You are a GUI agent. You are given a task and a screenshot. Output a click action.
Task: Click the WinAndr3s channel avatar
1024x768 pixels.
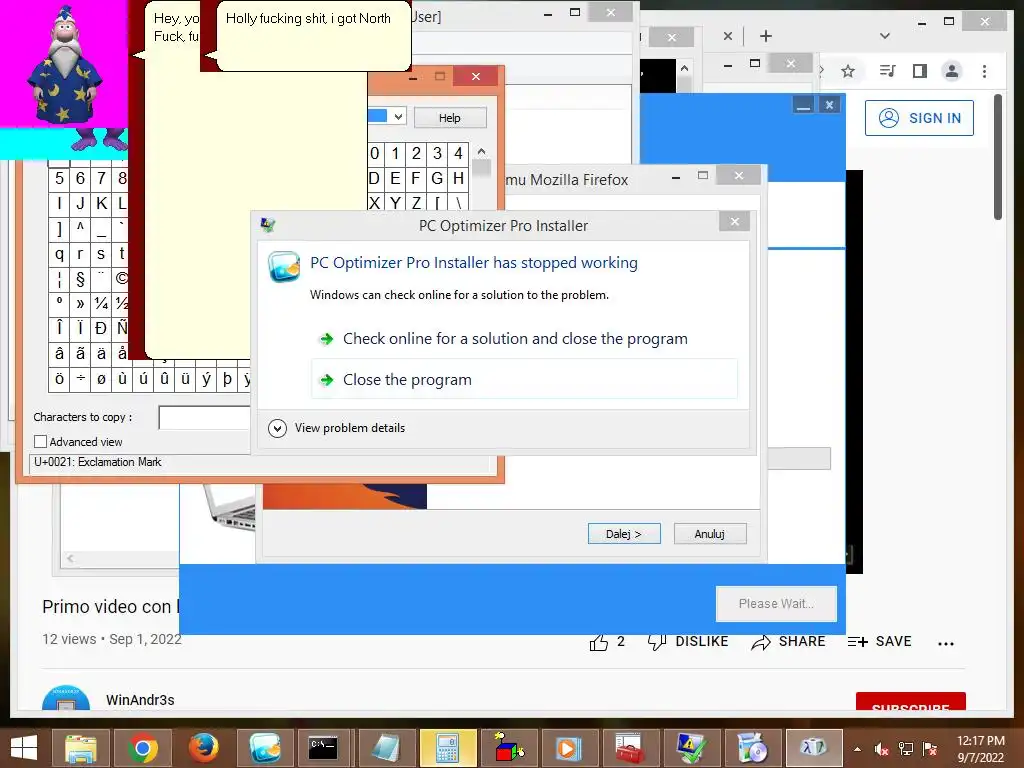tap(66, 697)
